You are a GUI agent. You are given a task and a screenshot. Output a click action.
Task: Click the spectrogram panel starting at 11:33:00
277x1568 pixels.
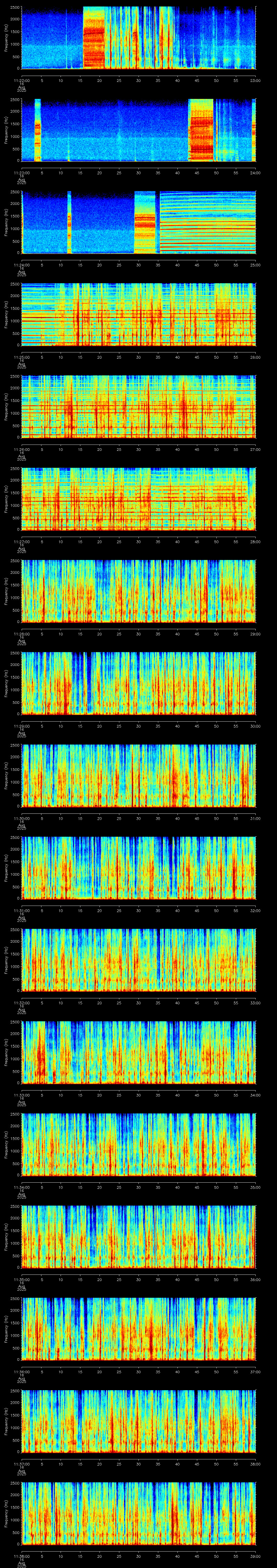139,1052
